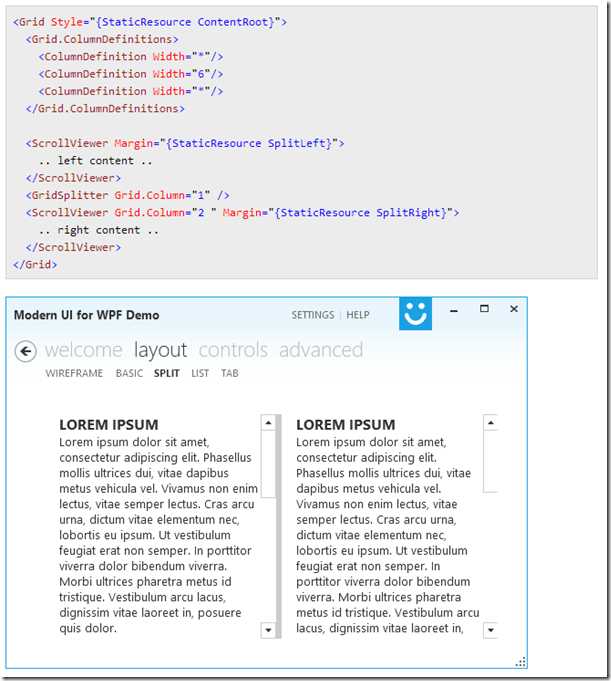Viewport: 611px width, 681px height.
Task: Click the left LOREM IPSUM heading
Action: (x=109, y=425)
